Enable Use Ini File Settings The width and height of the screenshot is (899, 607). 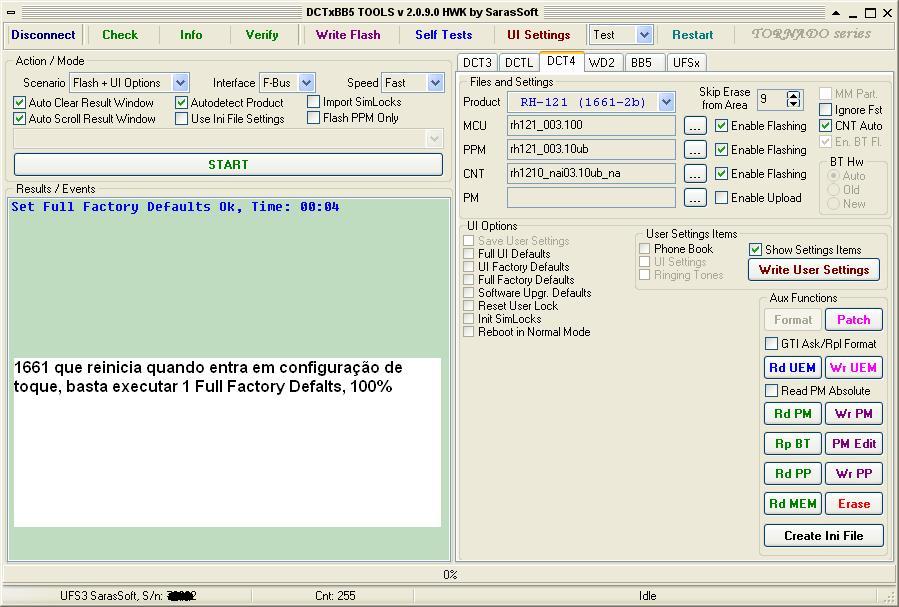tap(182, 119)
